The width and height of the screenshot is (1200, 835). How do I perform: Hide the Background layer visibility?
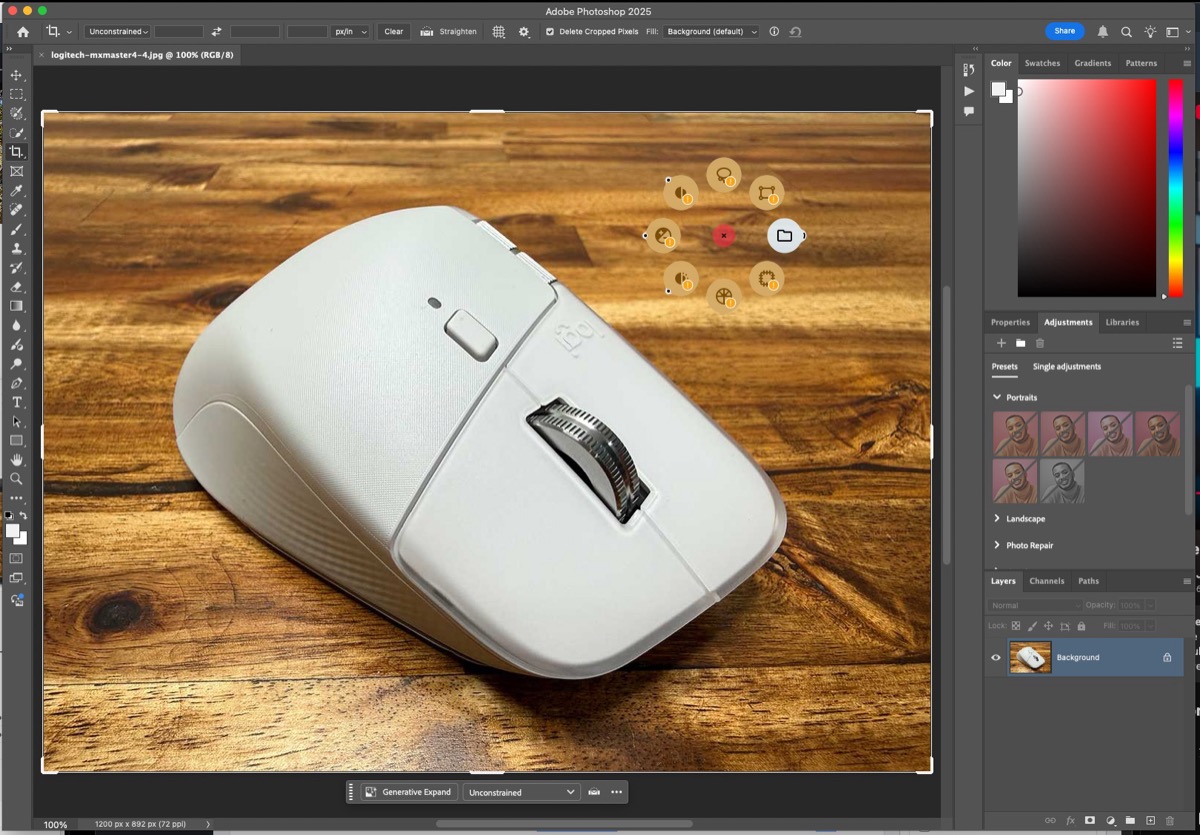point(995,657)
